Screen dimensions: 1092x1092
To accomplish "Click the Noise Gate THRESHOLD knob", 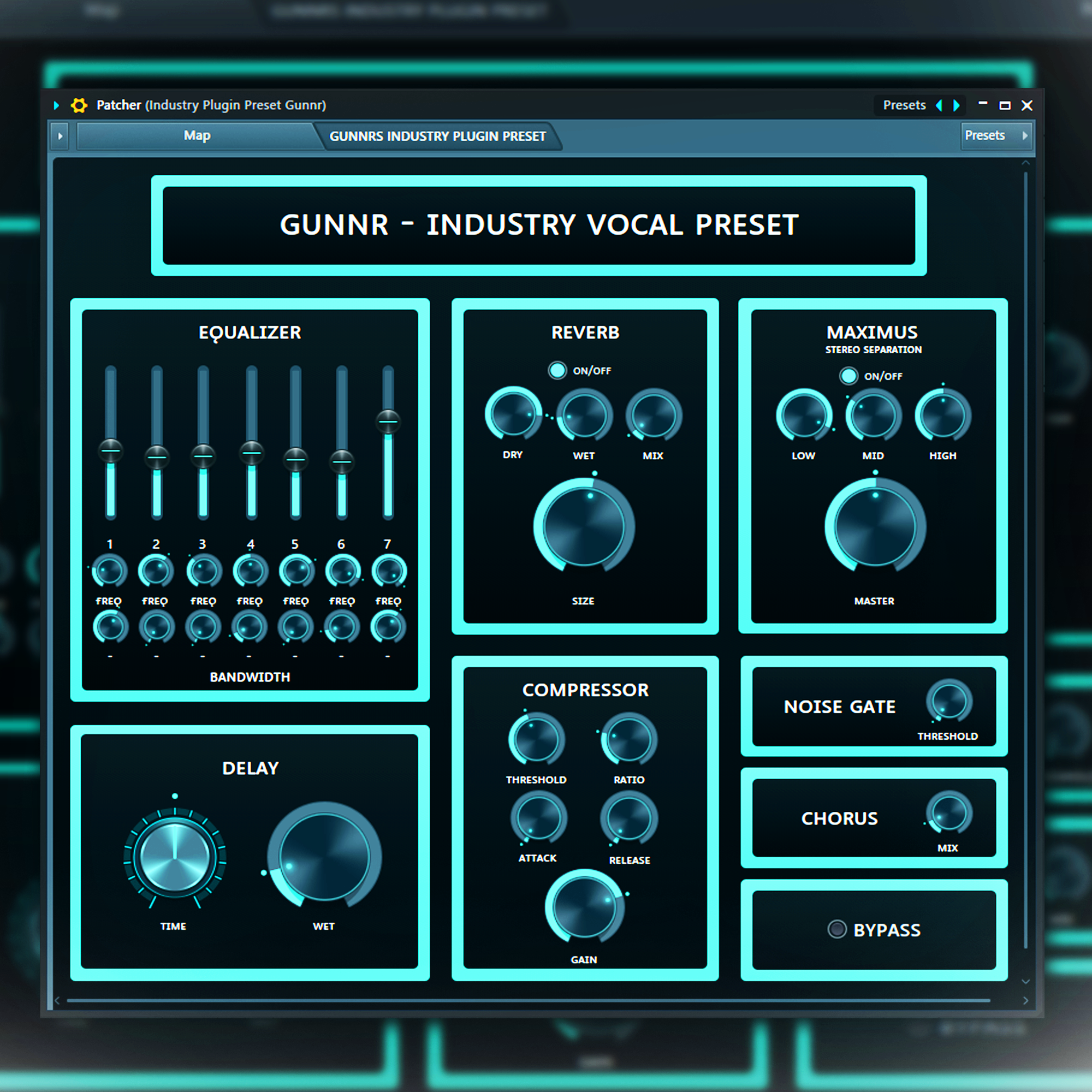I will (948, 702).
